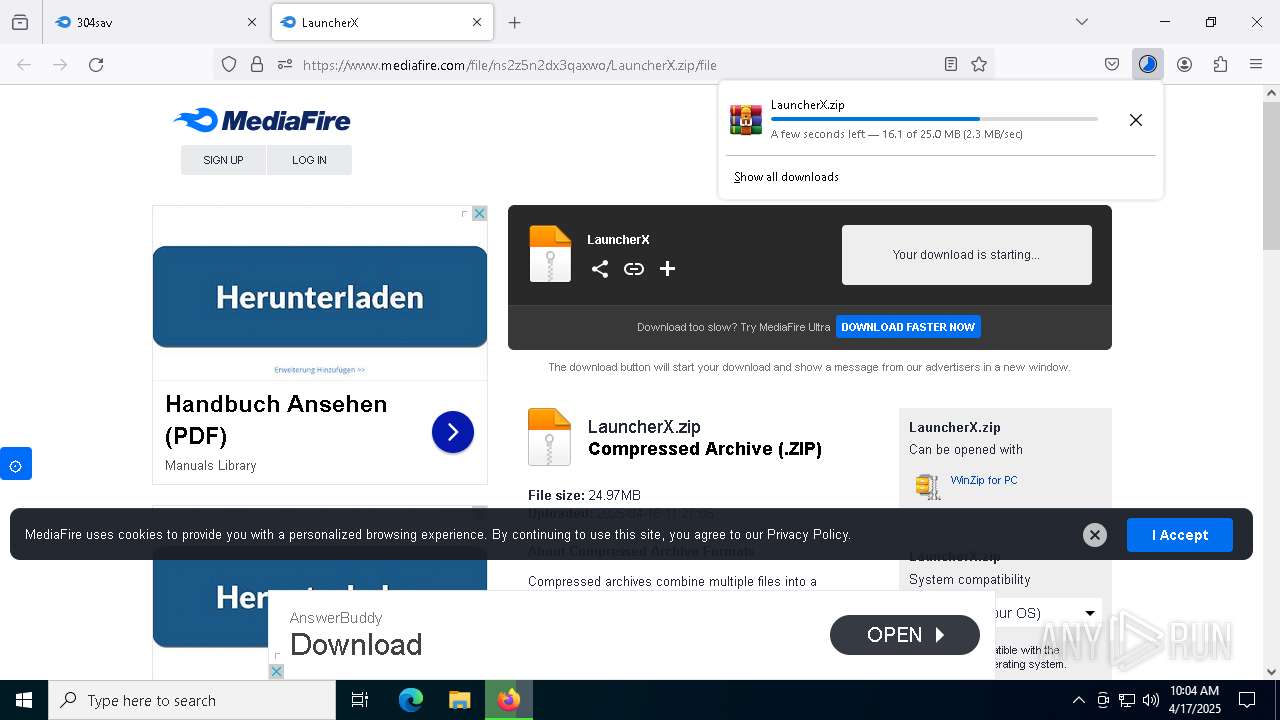Open Windows notification center

1247,700
